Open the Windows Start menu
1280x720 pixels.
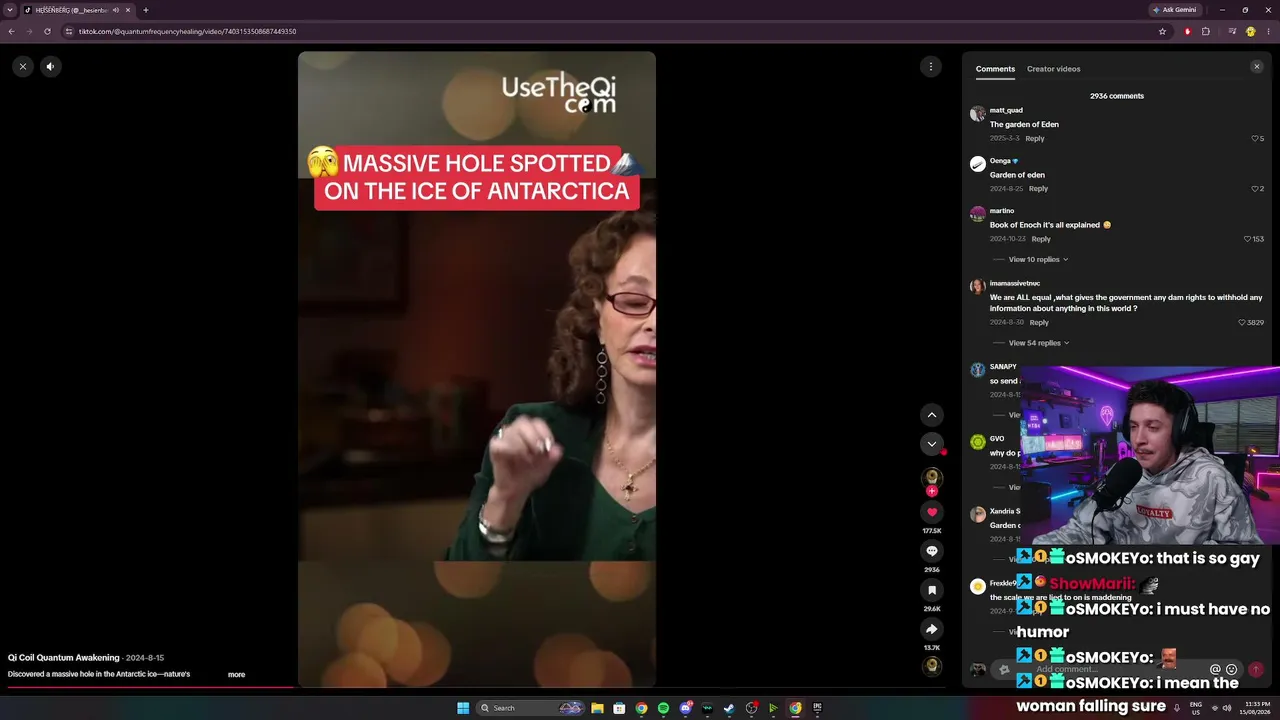pos(463,708)
